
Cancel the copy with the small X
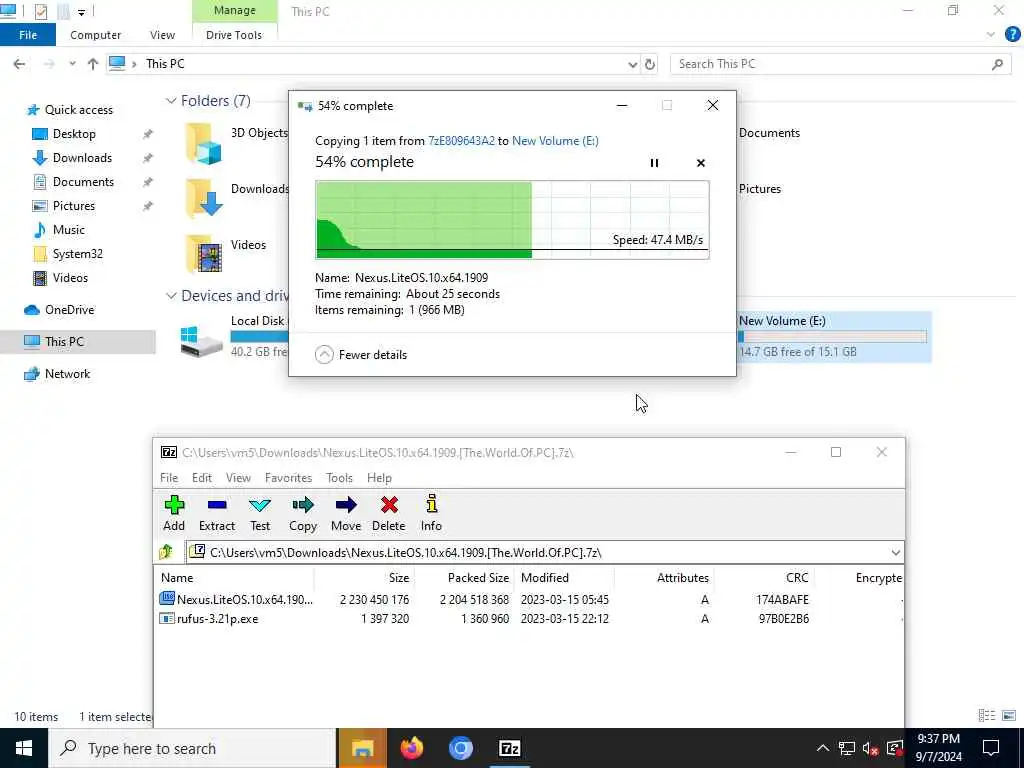click(x=701, y=163)
